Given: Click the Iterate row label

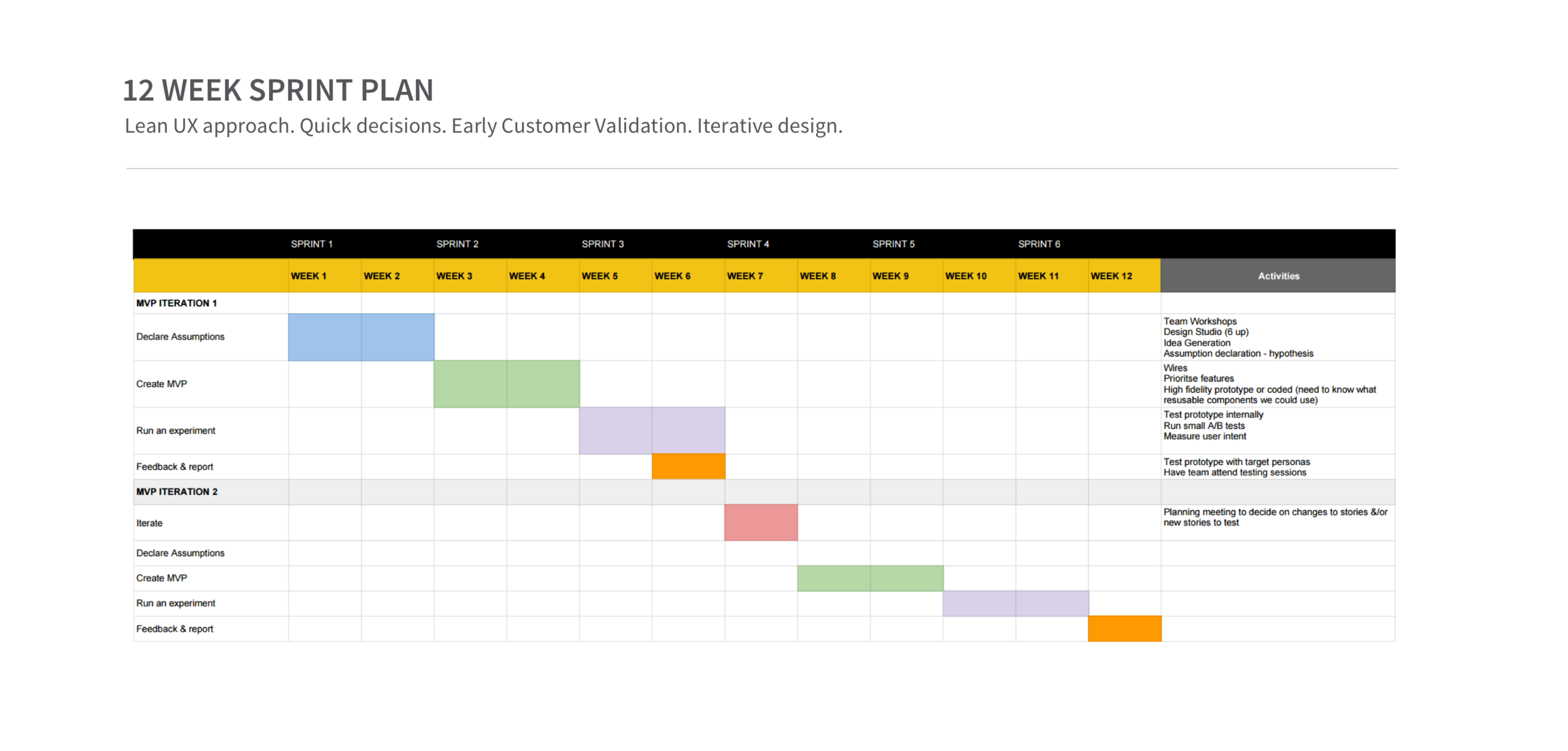Looking at the screenshot, I should coord(149,523).
